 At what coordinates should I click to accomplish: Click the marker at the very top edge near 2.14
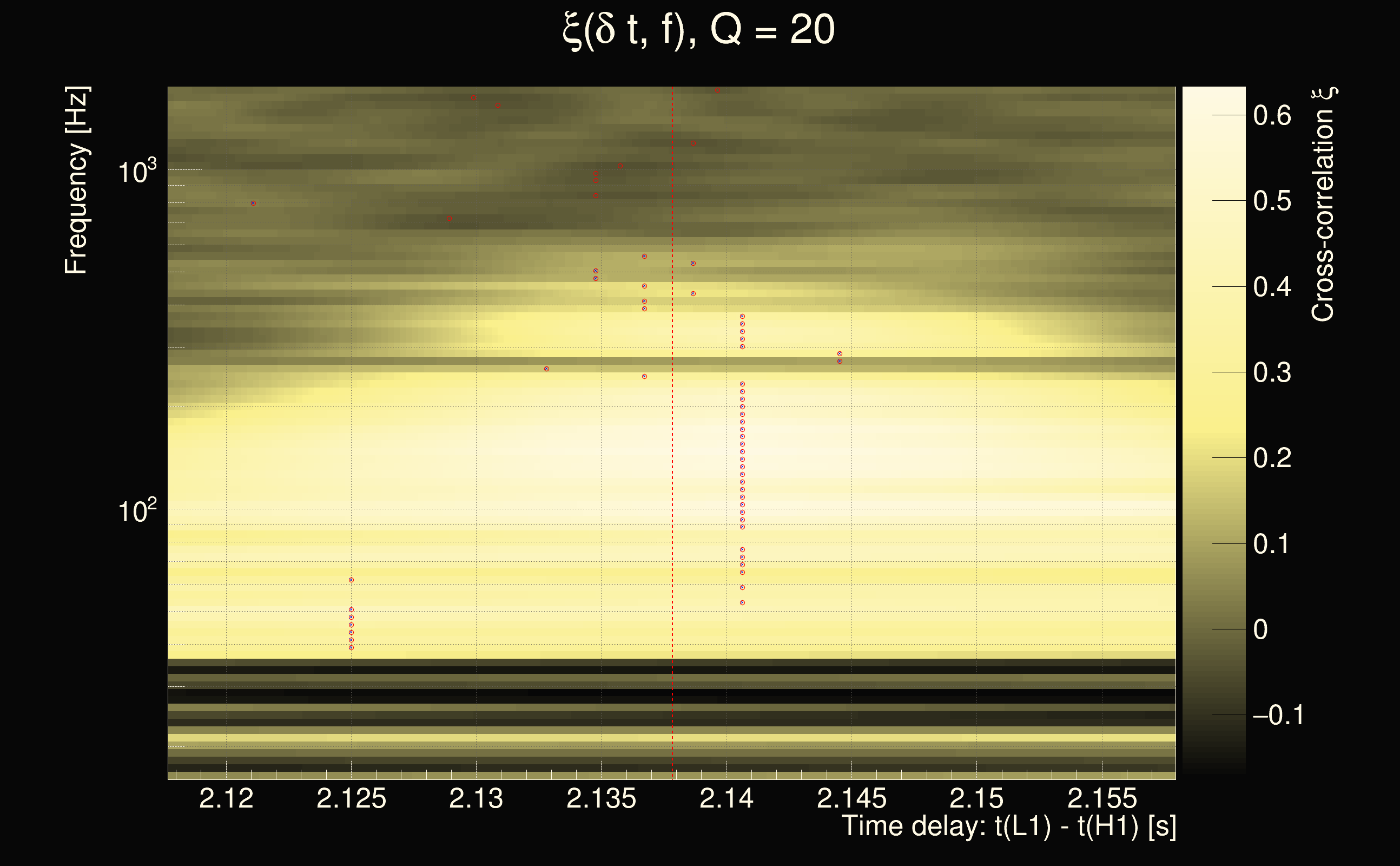718,90
